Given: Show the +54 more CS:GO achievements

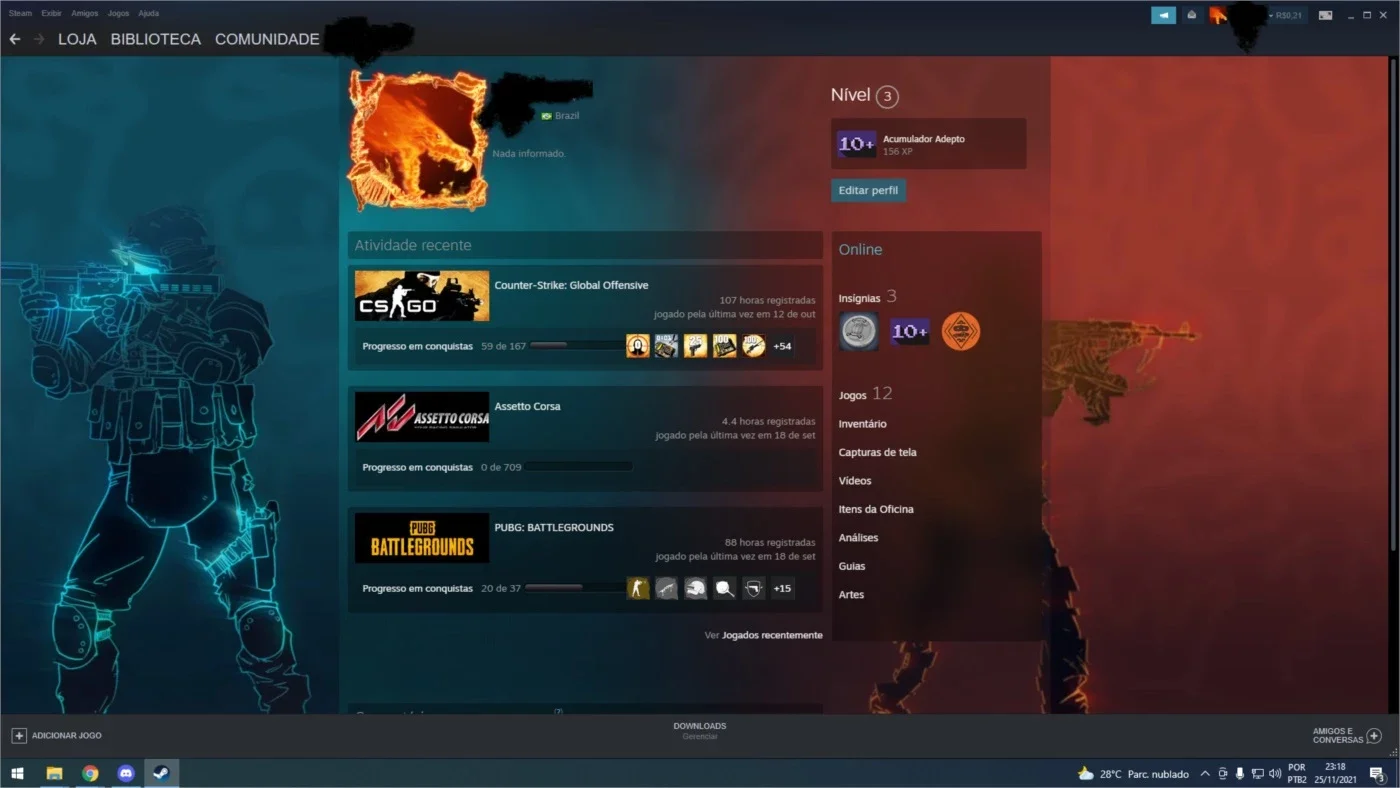Looking at the screenshot, I should tap(782, 346).
